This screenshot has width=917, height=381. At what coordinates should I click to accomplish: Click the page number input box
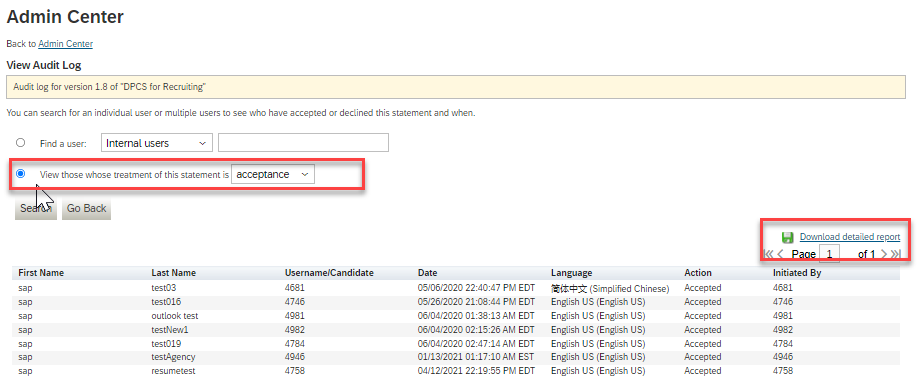coord(829,254)
